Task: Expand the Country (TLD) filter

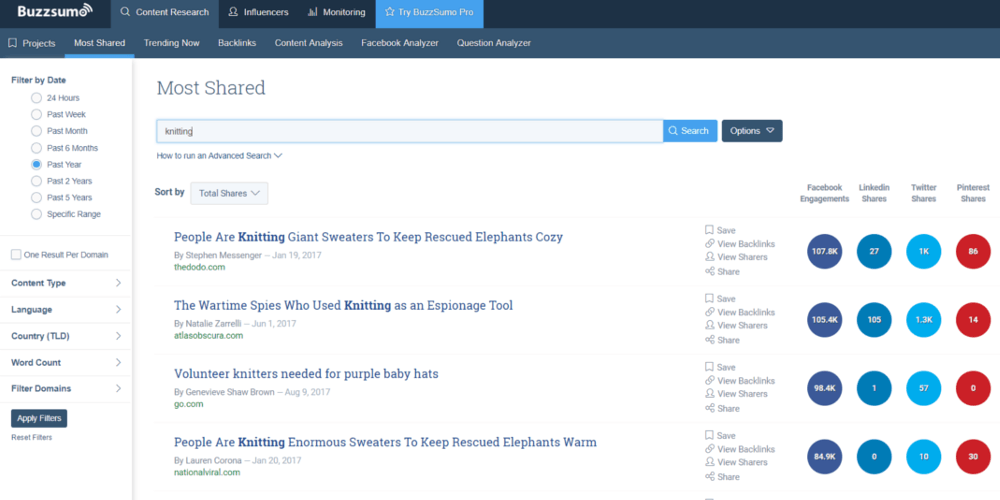Action: coord(66,336)
